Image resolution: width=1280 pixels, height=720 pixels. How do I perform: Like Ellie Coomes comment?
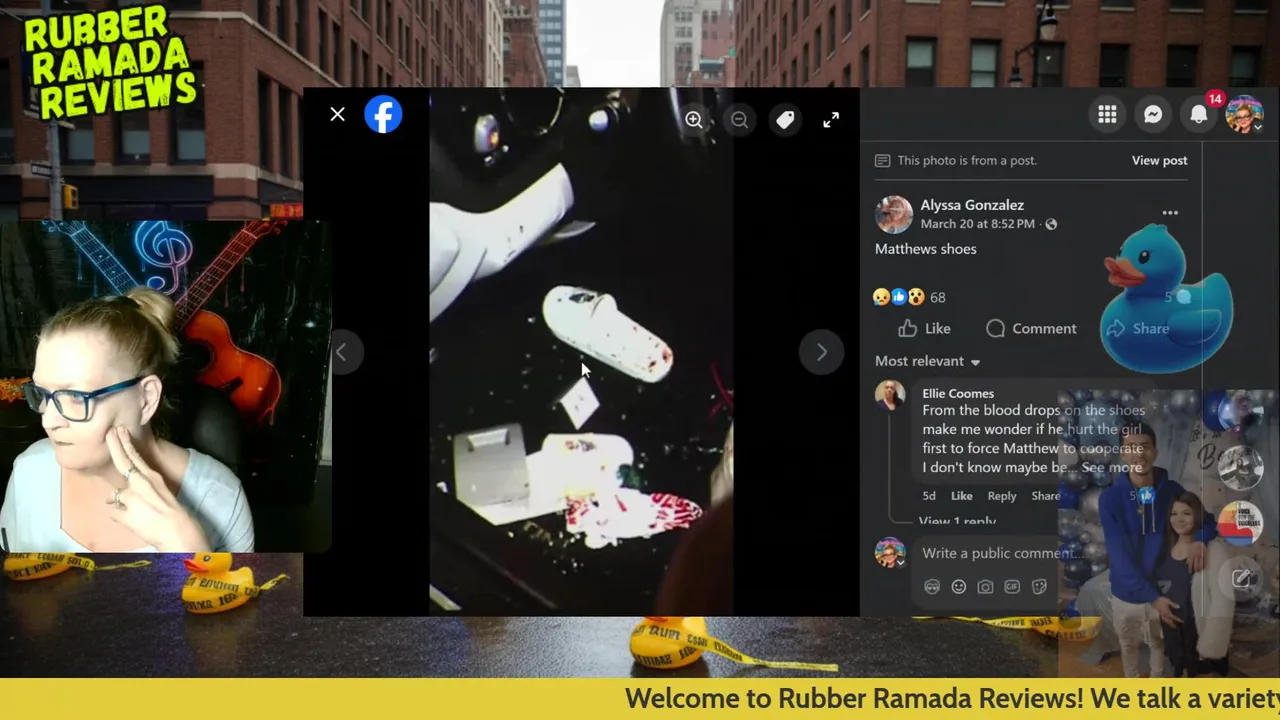pos(961,496)
